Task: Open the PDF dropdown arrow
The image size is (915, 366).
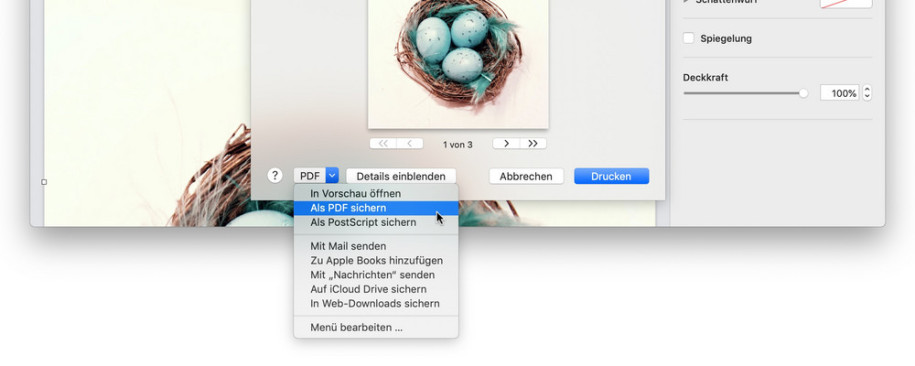Action: [332, 176]
